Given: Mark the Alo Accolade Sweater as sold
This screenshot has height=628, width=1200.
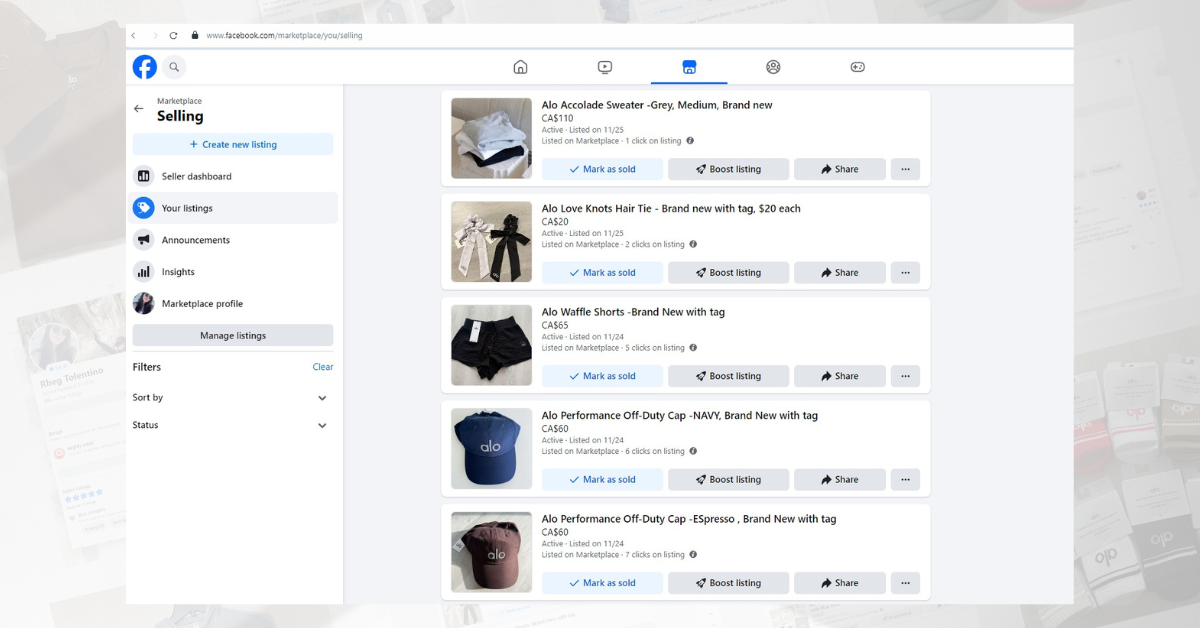Looking at the screenshot, I should point(602,169).
